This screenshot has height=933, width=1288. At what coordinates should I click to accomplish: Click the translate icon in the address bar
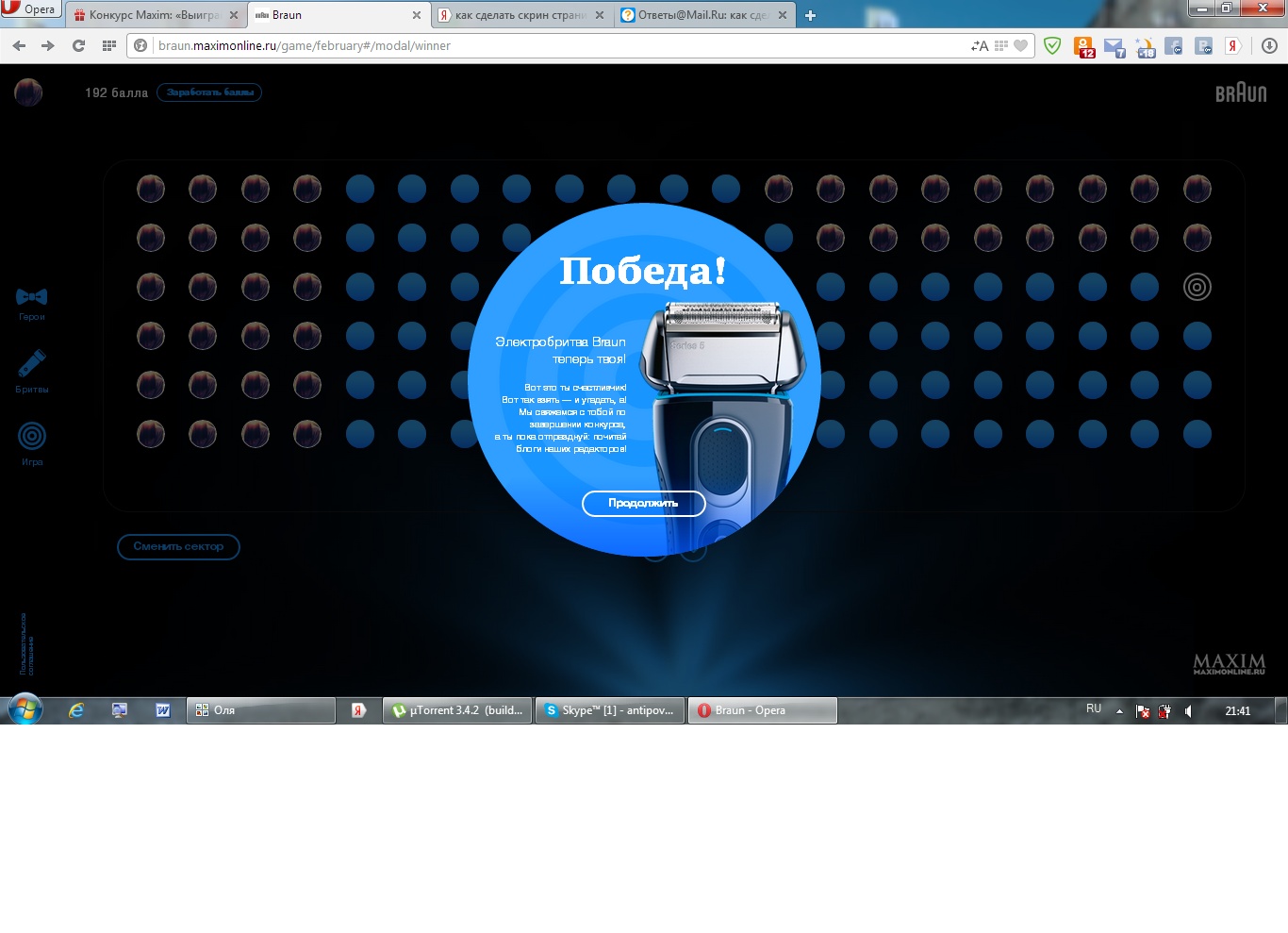pyautogui.click(x=980, y=45)
